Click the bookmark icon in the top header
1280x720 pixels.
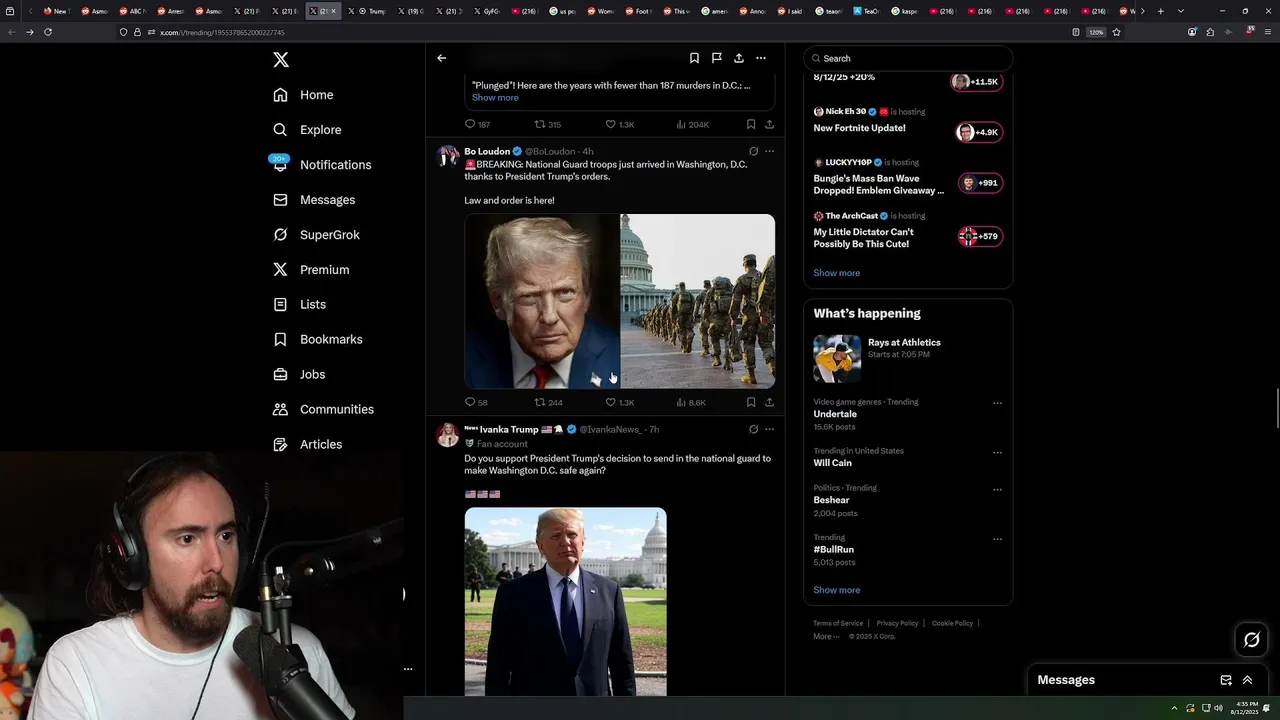[694, 58]
